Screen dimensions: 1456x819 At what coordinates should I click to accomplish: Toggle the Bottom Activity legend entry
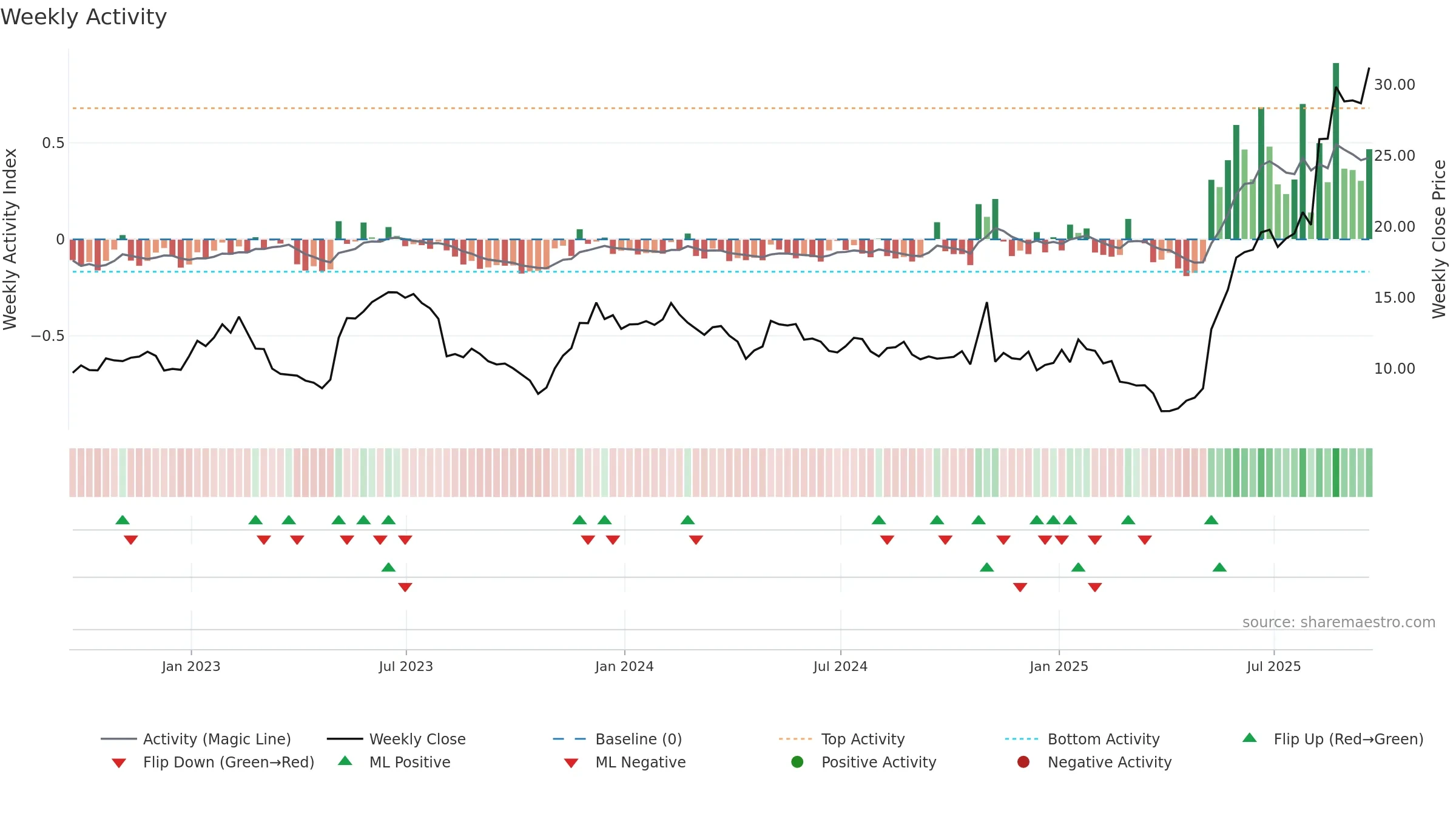point(1082,739)
